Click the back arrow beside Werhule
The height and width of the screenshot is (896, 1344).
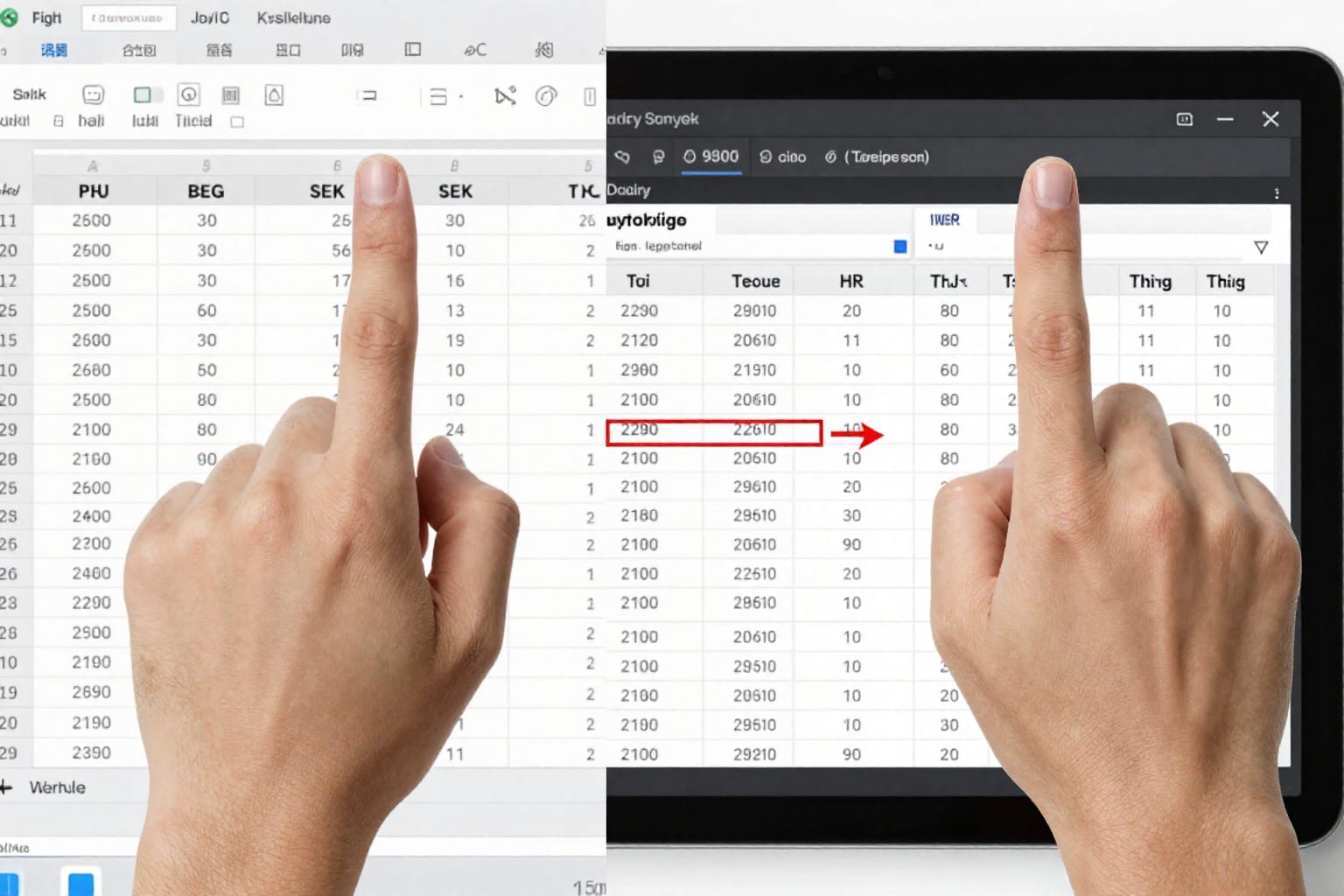7,787
